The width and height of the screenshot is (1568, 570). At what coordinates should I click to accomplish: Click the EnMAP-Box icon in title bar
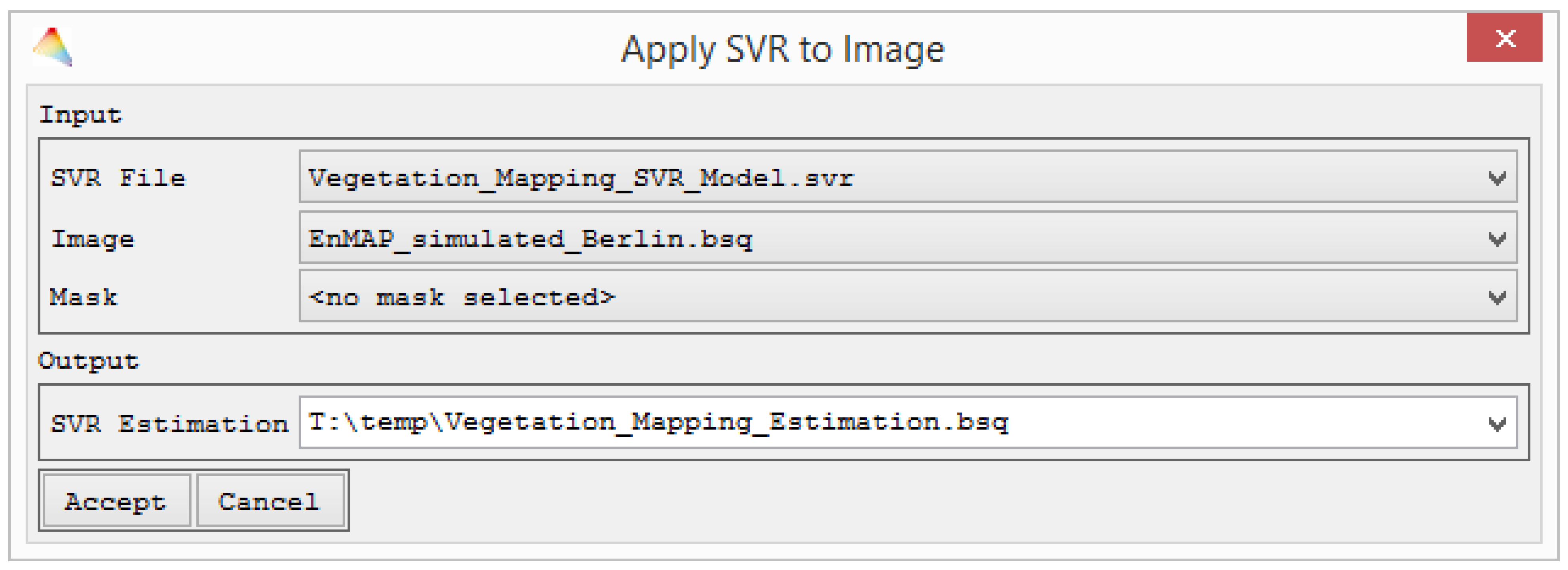52,47
